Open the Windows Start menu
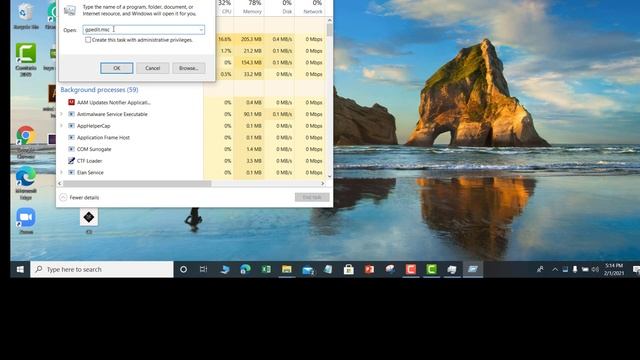640x360 pixels. point(20,269)
